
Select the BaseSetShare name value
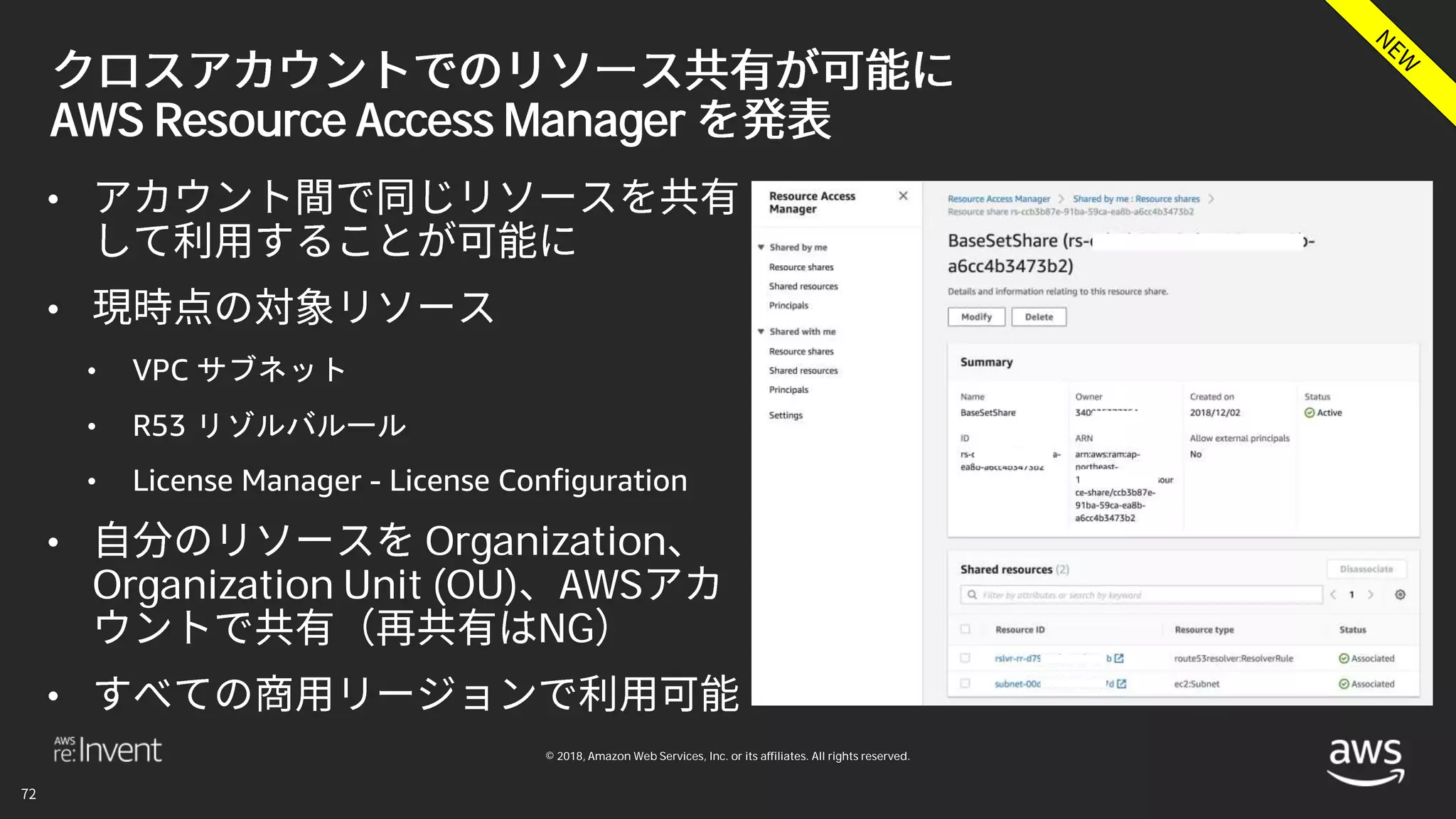click(988, 413)
